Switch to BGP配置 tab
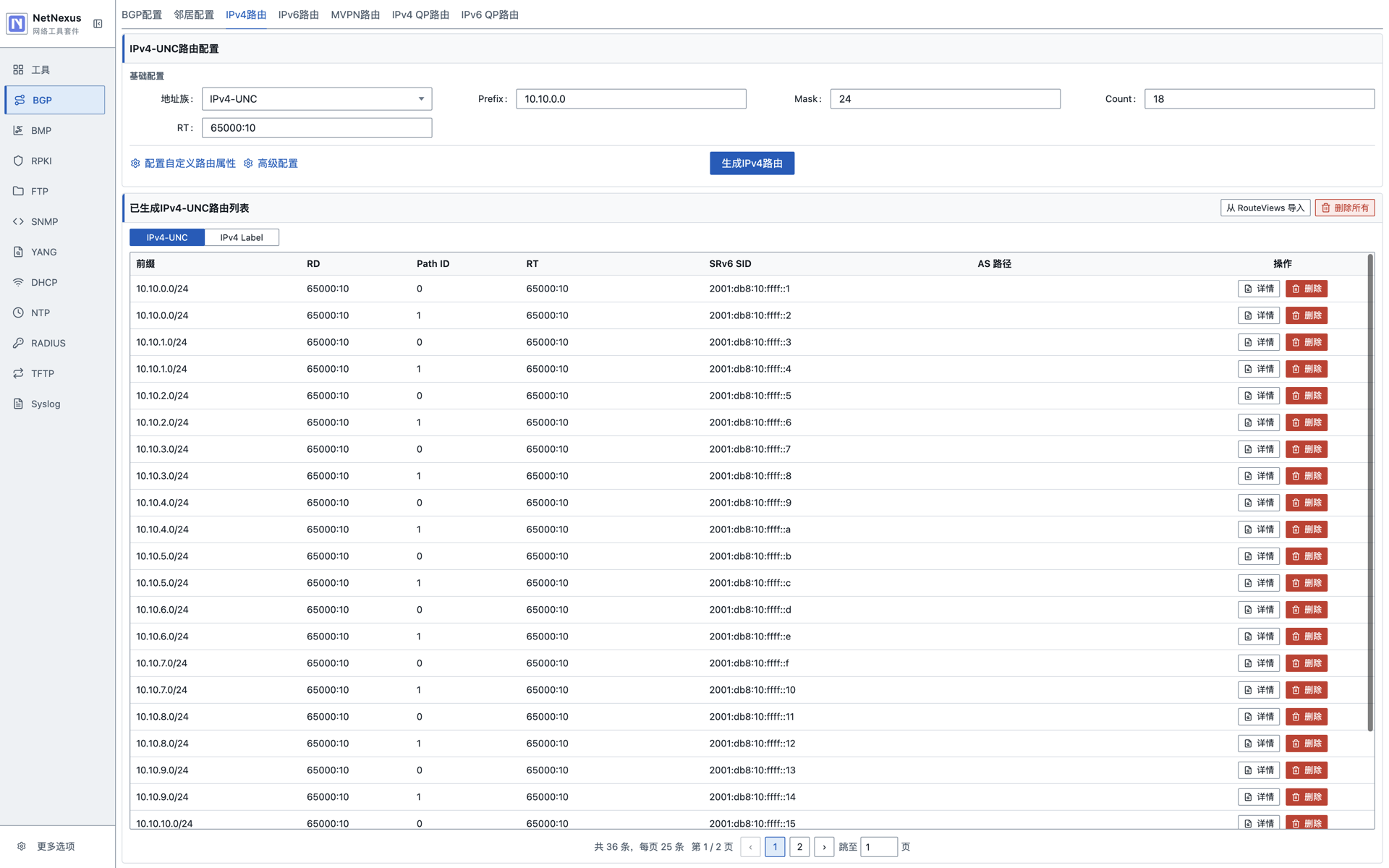1389x868 pixels. tap(142, 14)
